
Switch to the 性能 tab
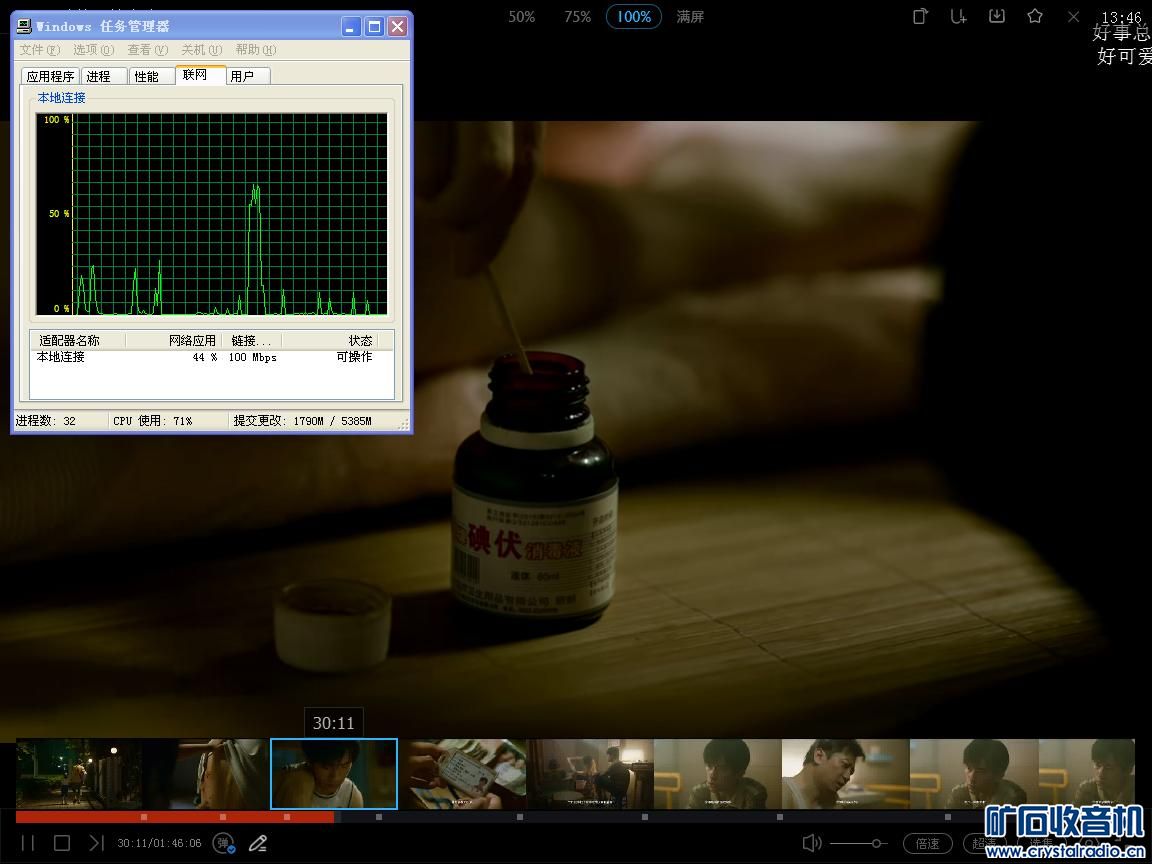(x=151, y=76)
